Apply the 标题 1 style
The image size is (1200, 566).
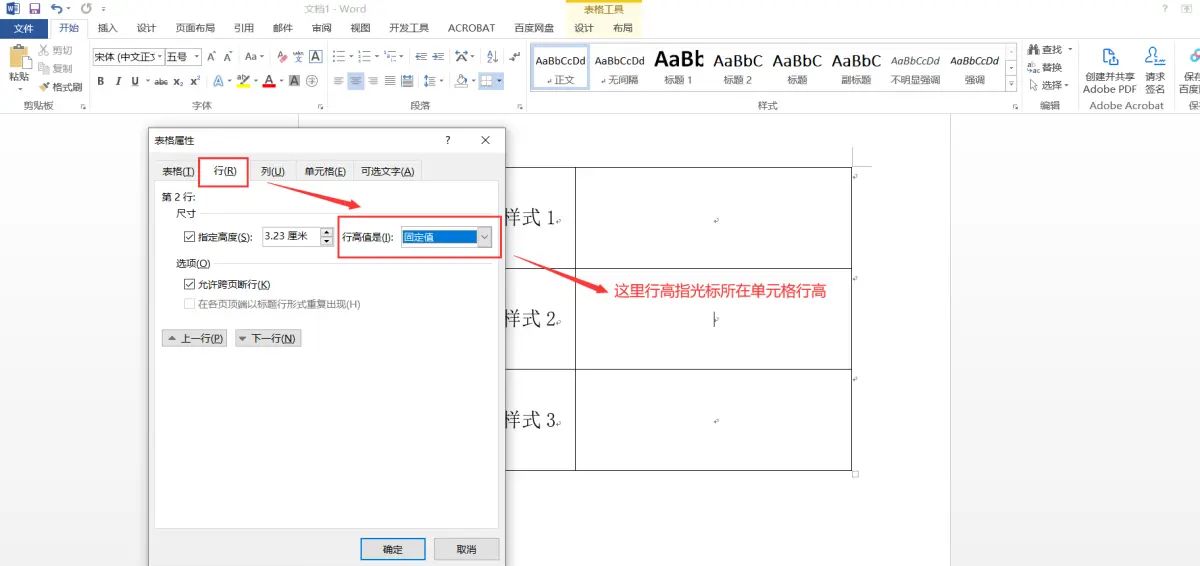point(679,66)
